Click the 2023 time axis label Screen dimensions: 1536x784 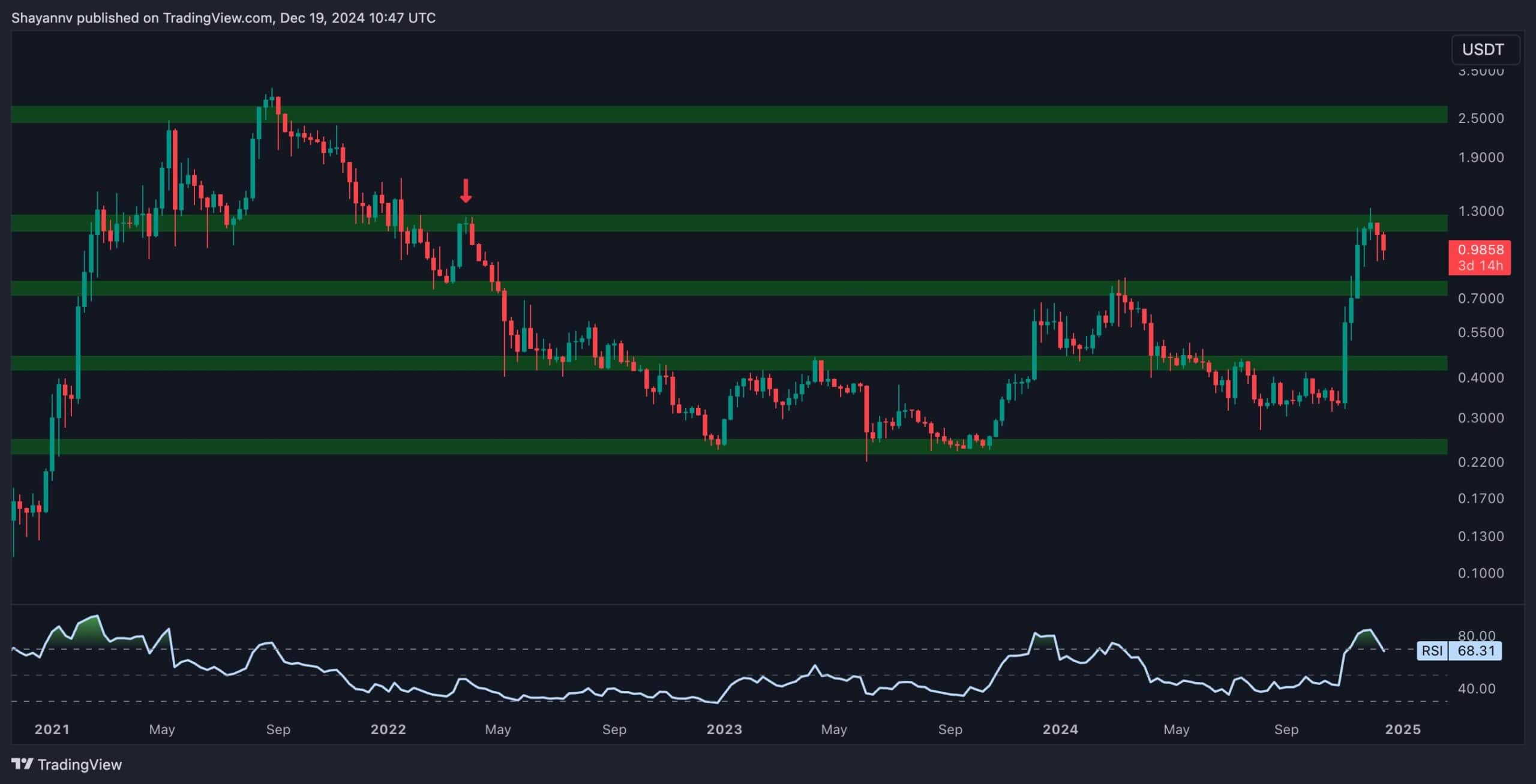tap(724, 729)
